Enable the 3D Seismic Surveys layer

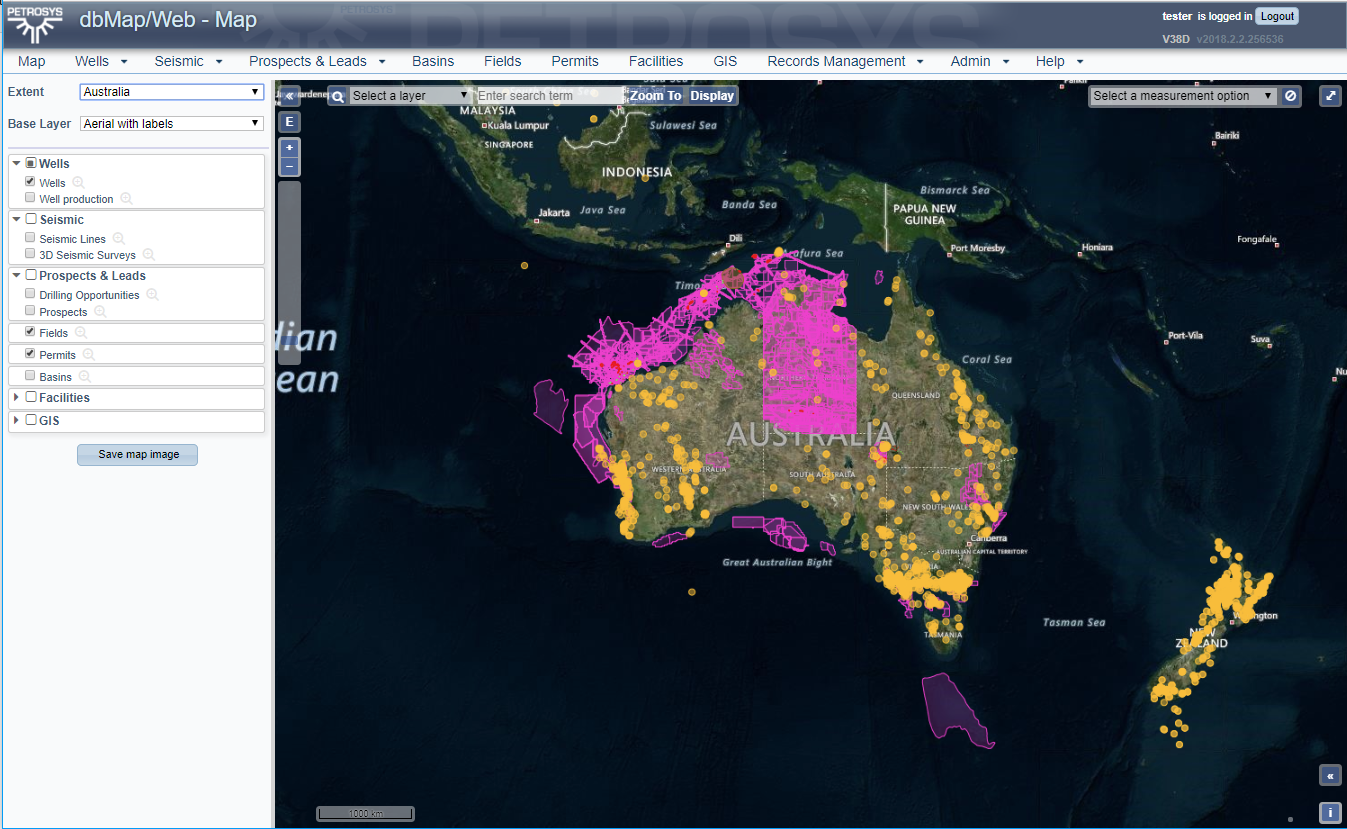[x=30, y=254]
